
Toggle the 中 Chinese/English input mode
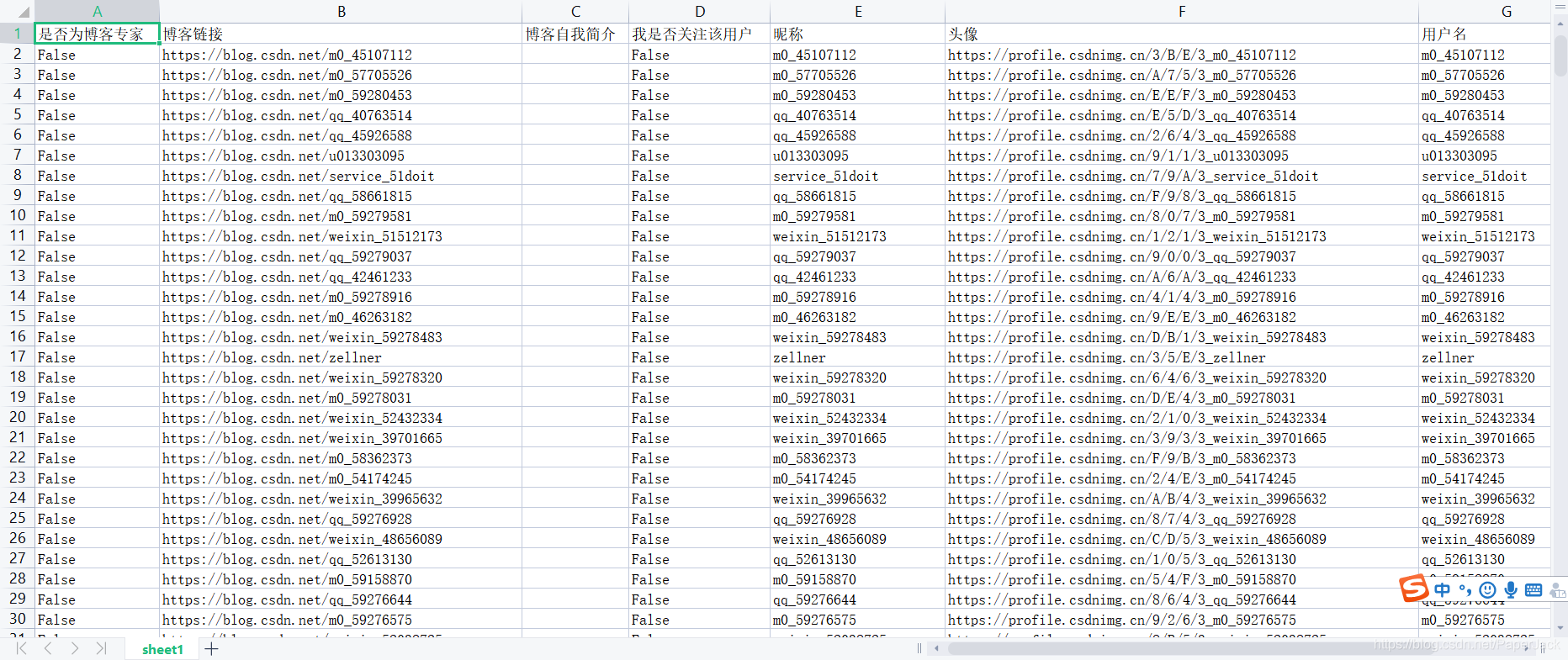point(1443,590)
